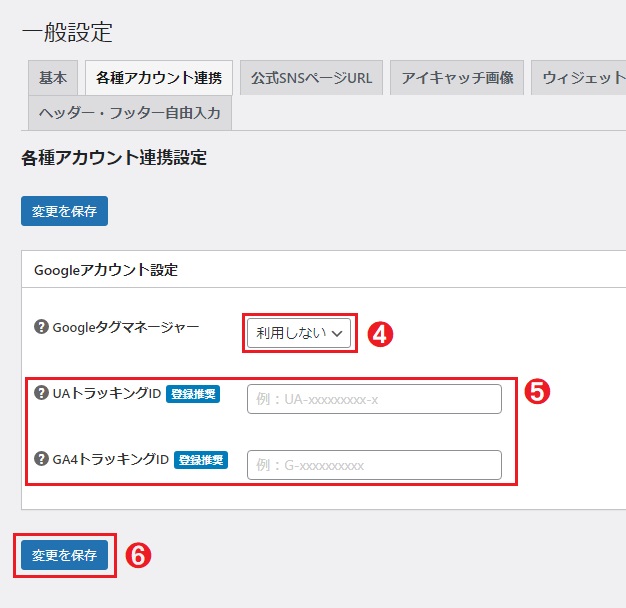Click help icon beside Googleタグマネージャー
Viewport: 626px width, 608px height.
point(41,326)
